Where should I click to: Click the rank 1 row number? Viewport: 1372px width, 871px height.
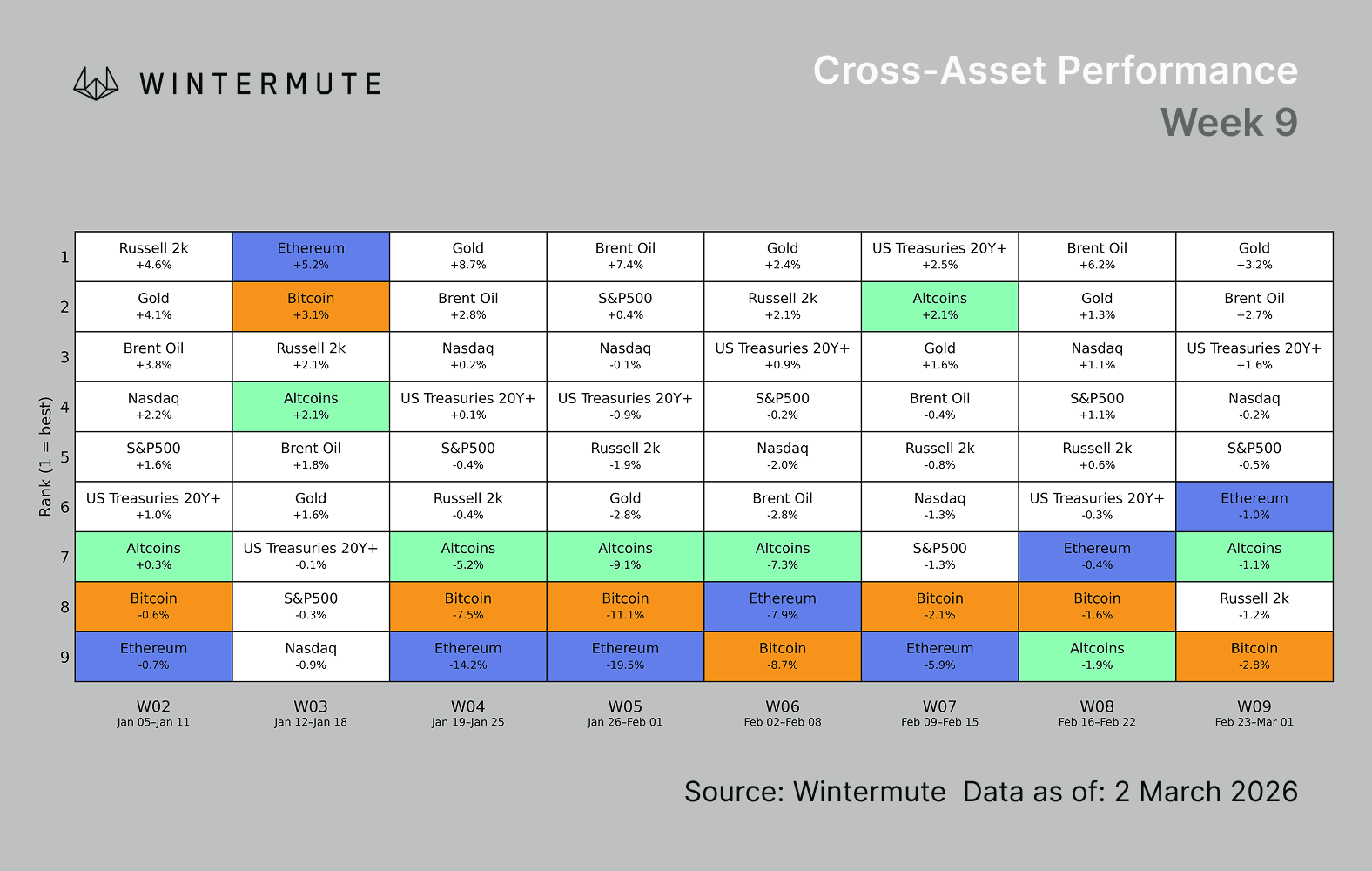[x=64, y=257]
